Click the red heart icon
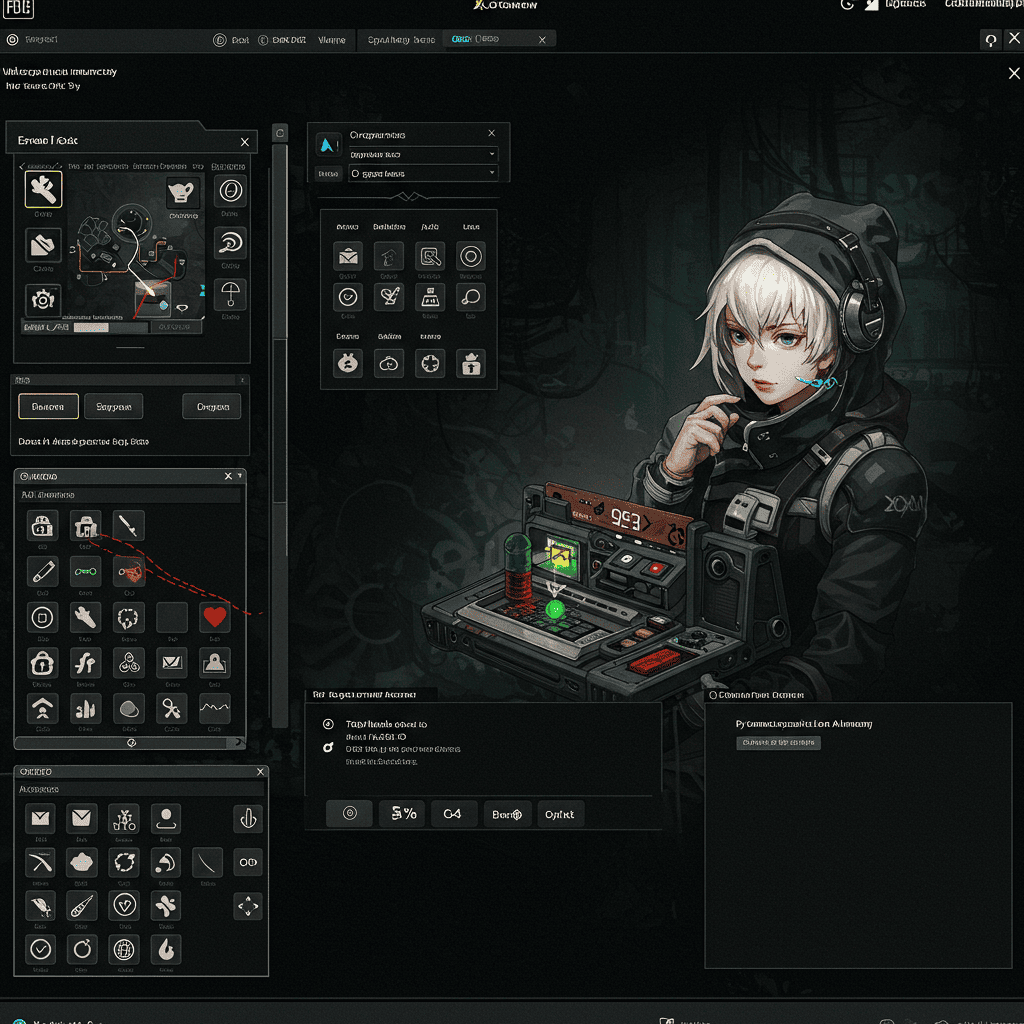The image size is (1024, 1024). pos(214,617)
